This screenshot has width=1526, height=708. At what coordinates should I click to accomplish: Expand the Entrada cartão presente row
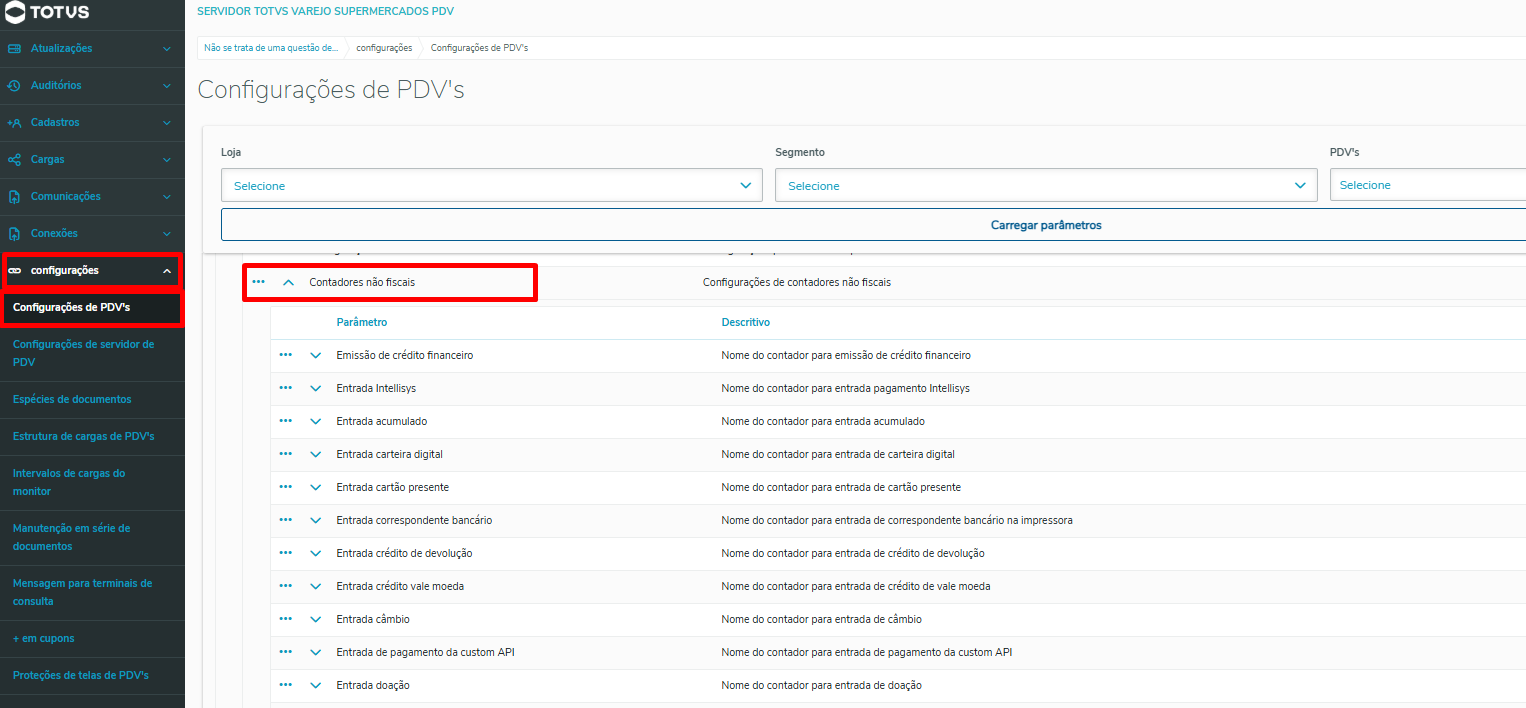point(316,487)
